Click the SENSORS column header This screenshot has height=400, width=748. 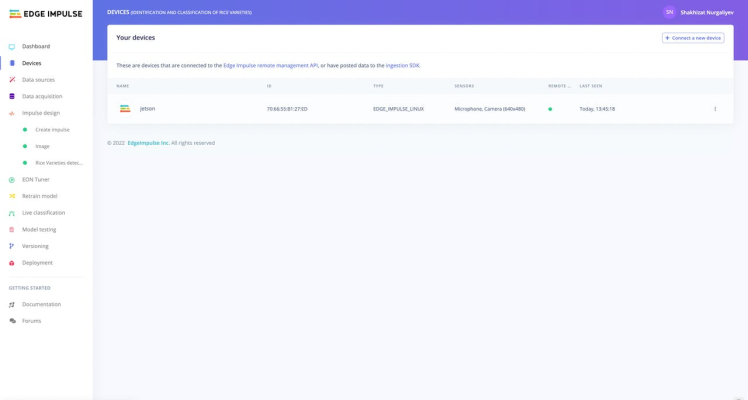click(464, 86)
